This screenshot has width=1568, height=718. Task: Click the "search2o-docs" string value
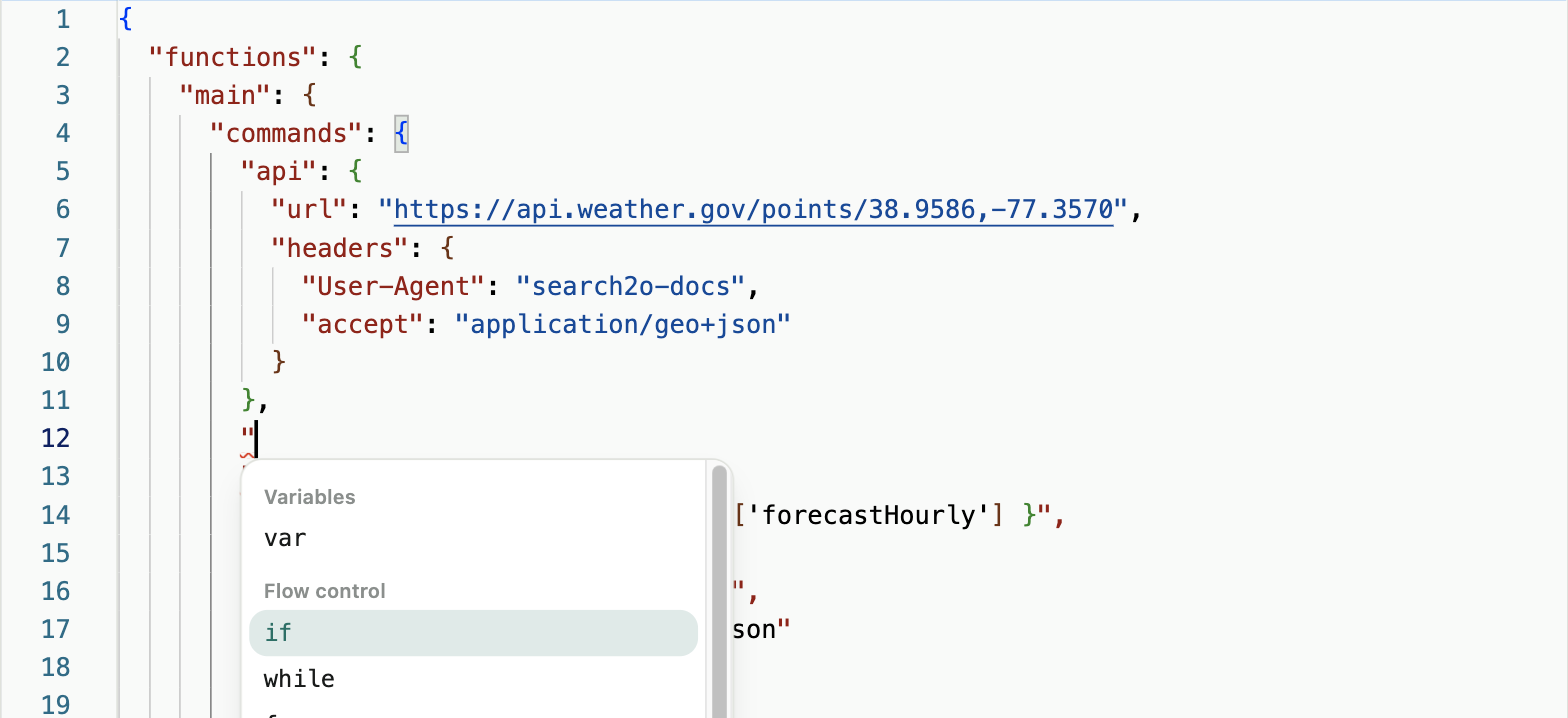[x=631, y=287]
